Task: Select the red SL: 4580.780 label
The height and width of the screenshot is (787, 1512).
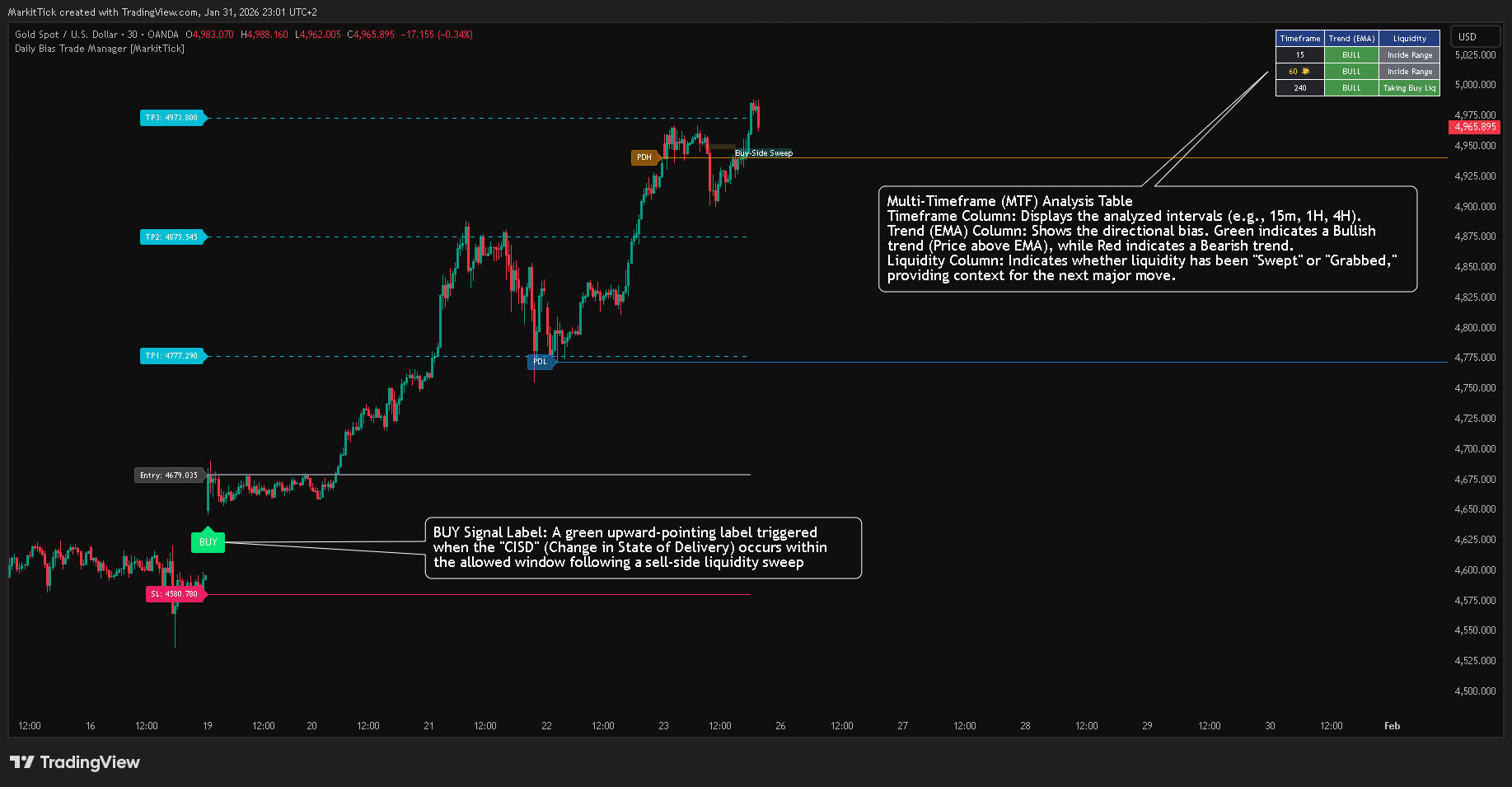Action: click(176, 594)
